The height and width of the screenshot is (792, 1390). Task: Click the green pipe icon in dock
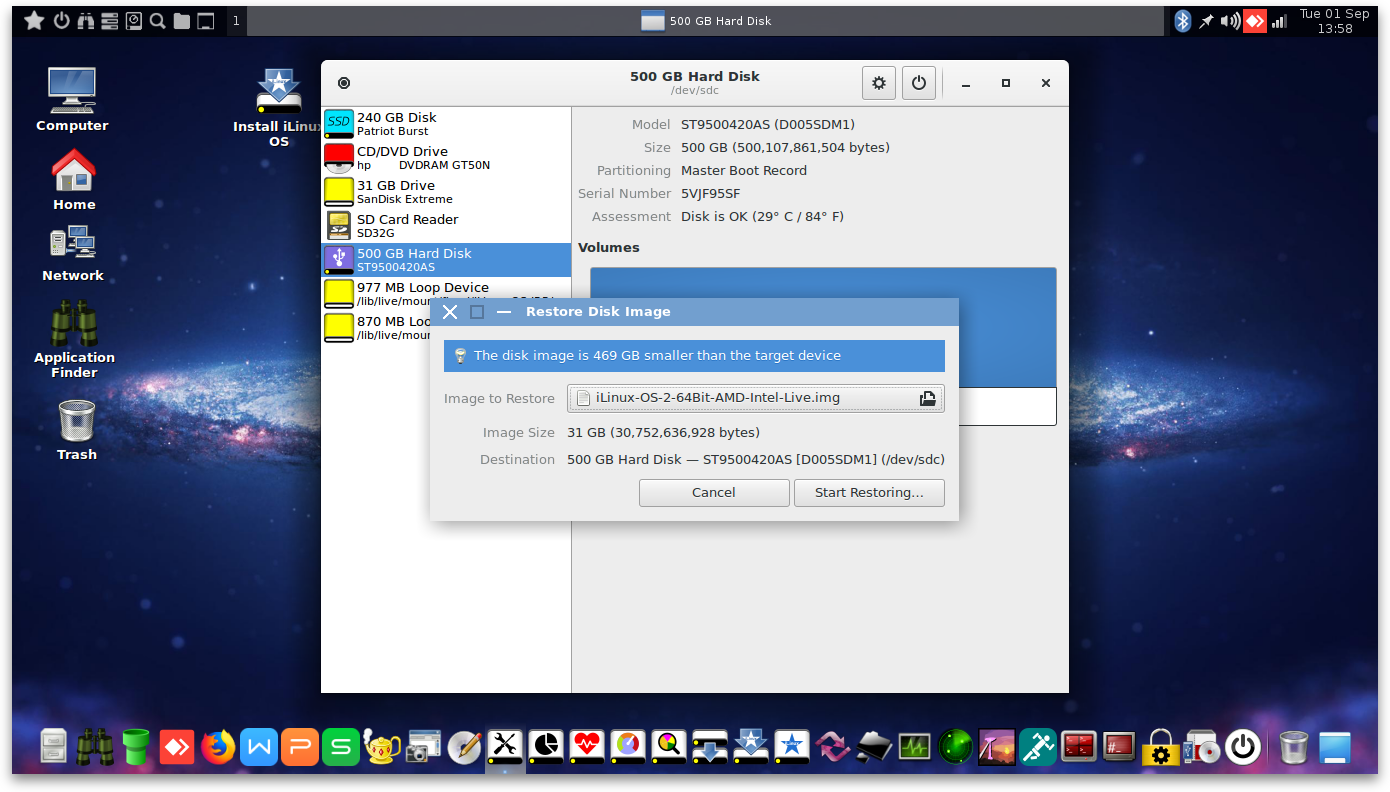click(x=136, y=746)
